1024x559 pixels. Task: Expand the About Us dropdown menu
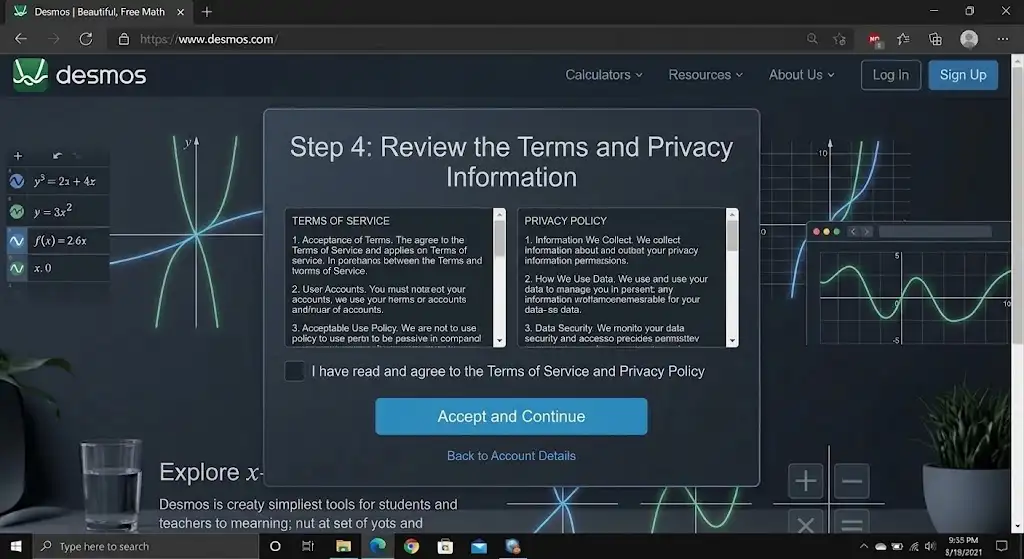coord(801,74)
